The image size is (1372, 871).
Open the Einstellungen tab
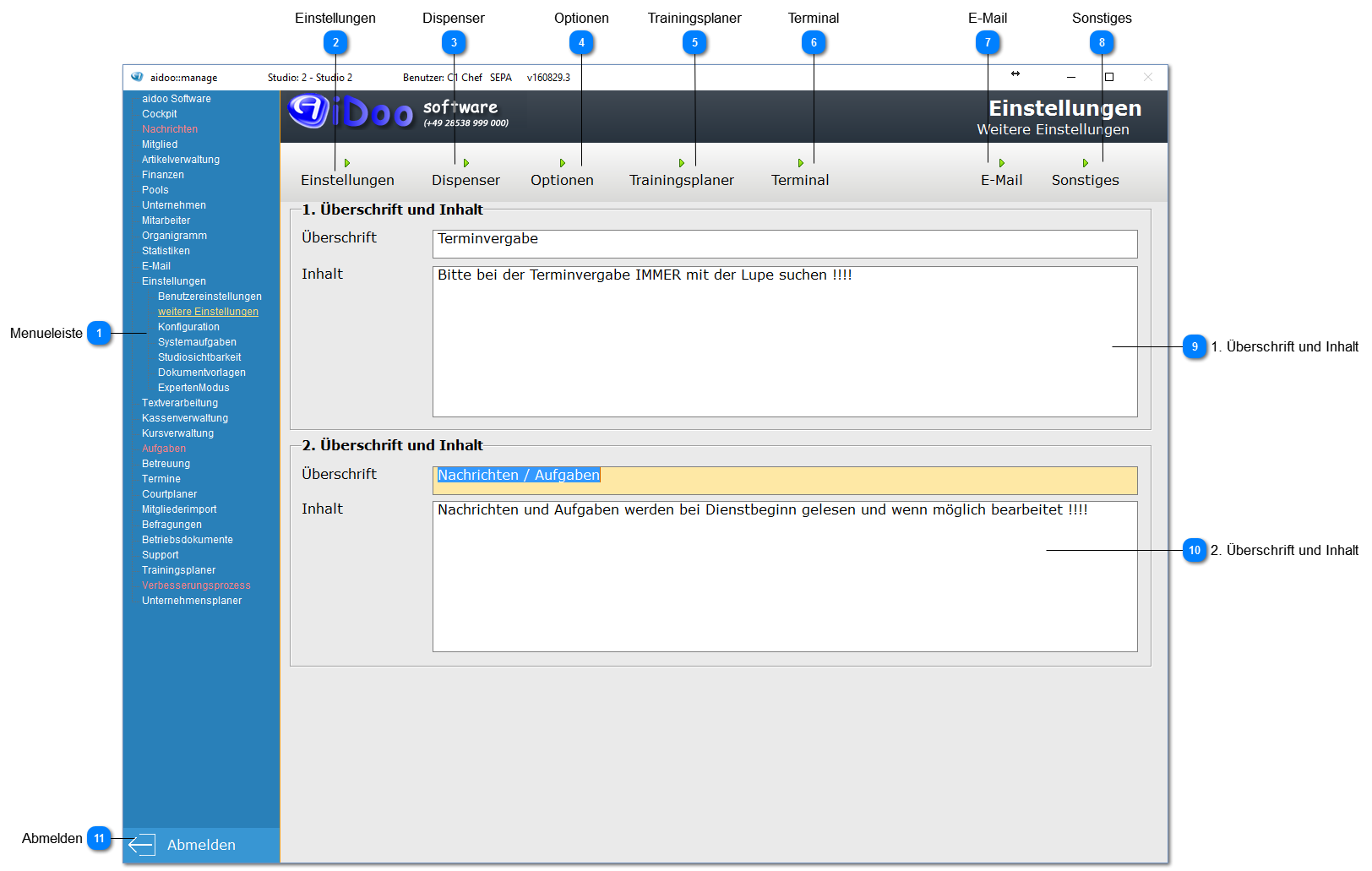(x=347, y=180)
